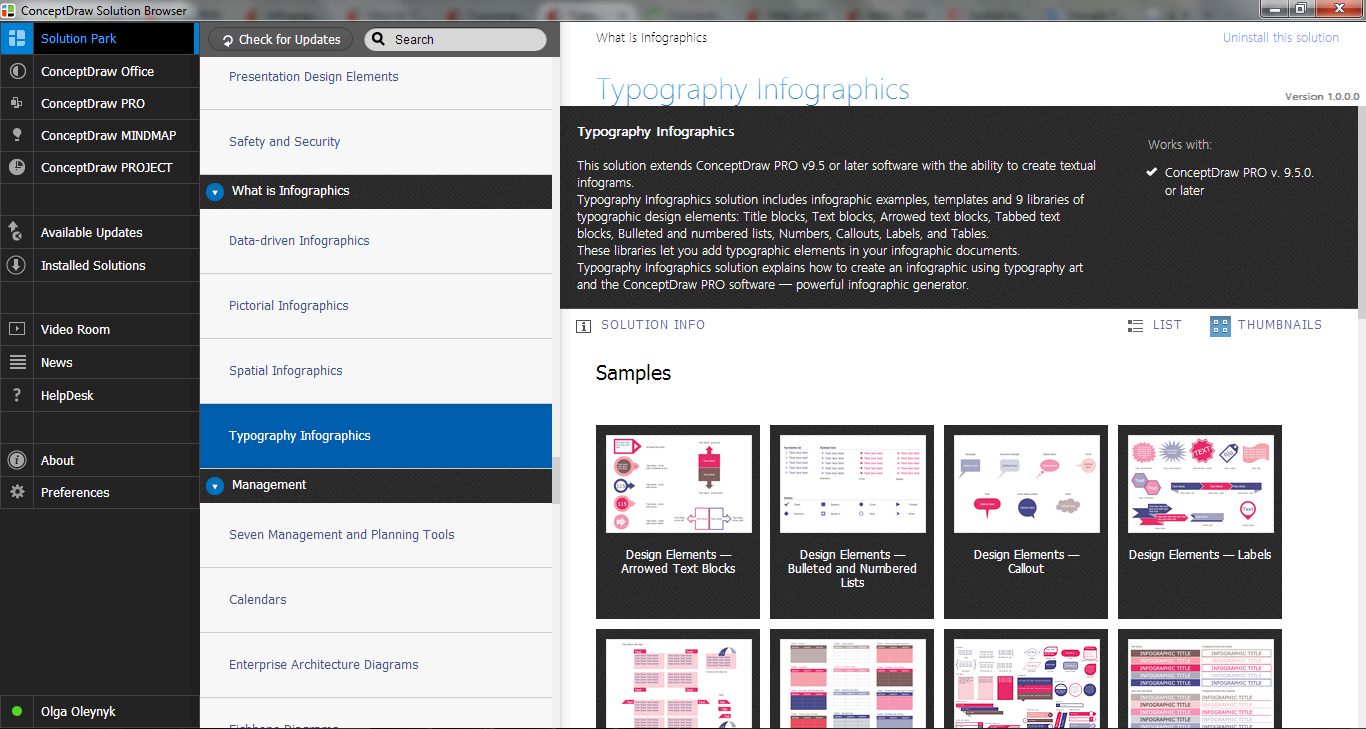The height and width of the screenshot is (729, 1366).
Task: Click the Check for Updates button
Action: (x=281, y=40)
